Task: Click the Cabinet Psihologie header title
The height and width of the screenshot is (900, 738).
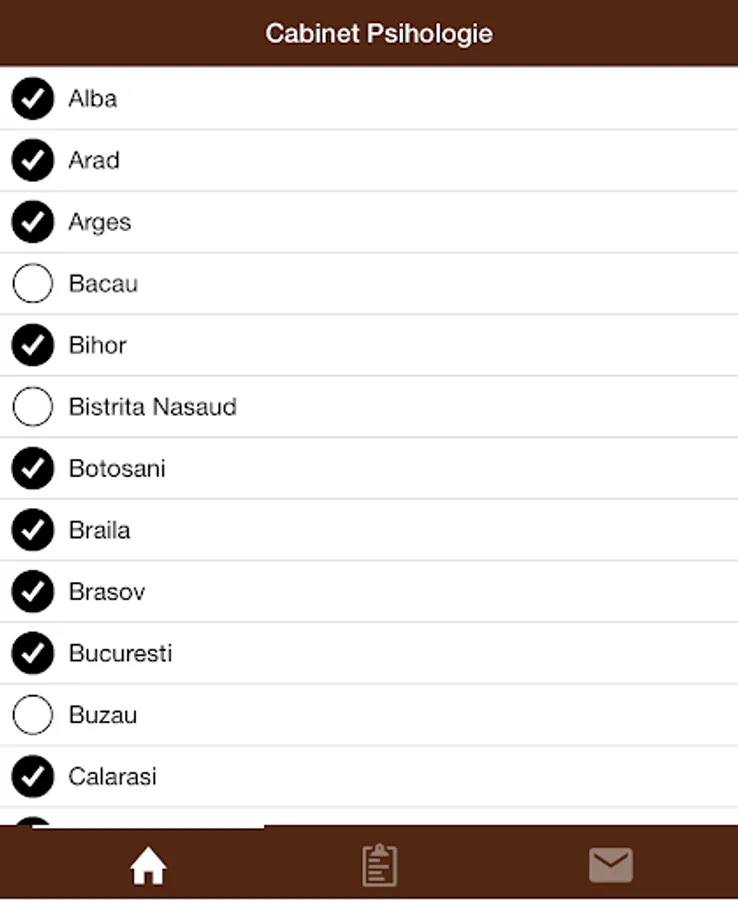Action: pos(378,34)
